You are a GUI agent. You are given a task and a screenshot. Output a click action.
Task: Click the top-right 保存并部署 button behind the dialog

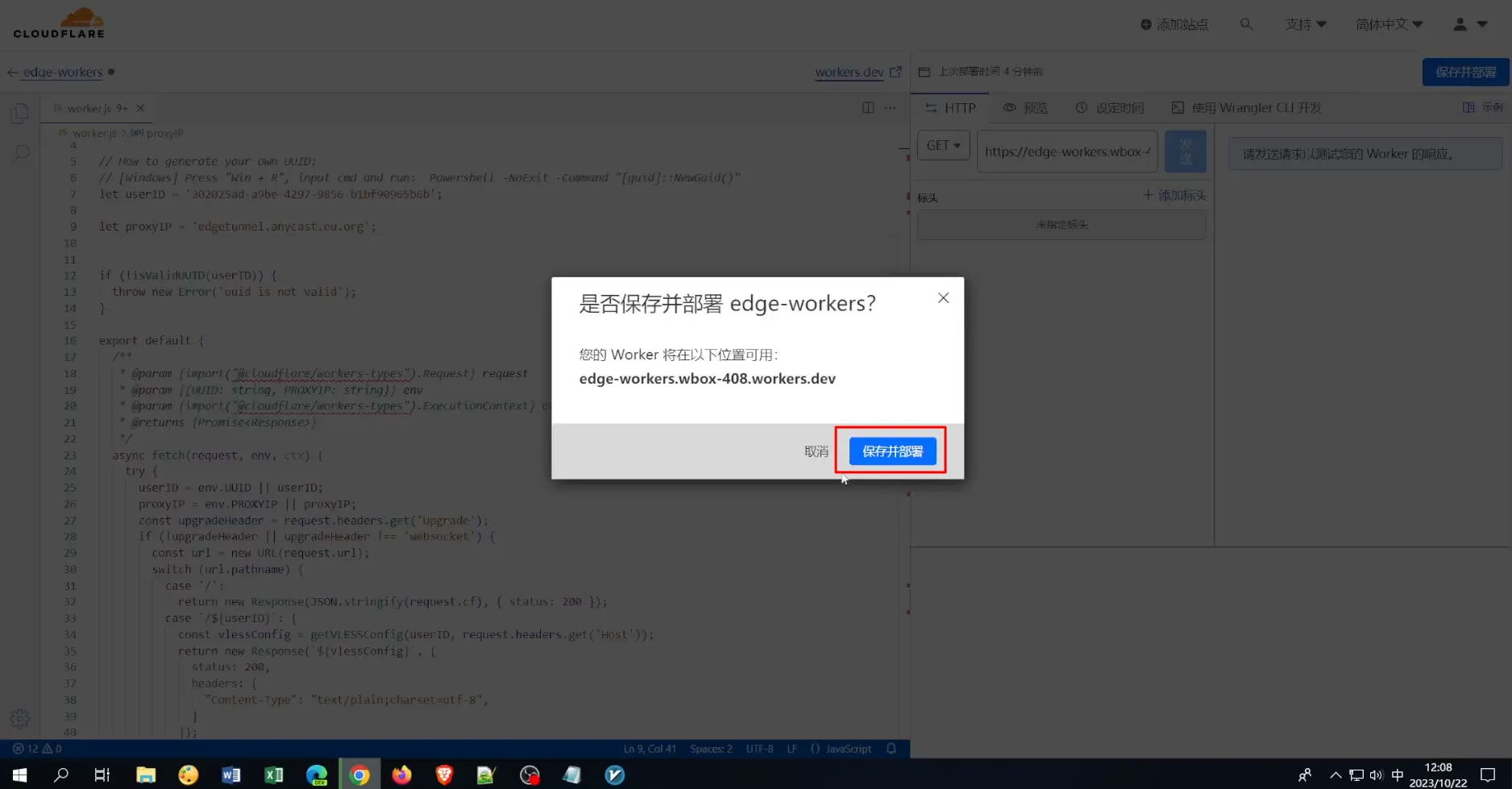tap(1465, 72)
